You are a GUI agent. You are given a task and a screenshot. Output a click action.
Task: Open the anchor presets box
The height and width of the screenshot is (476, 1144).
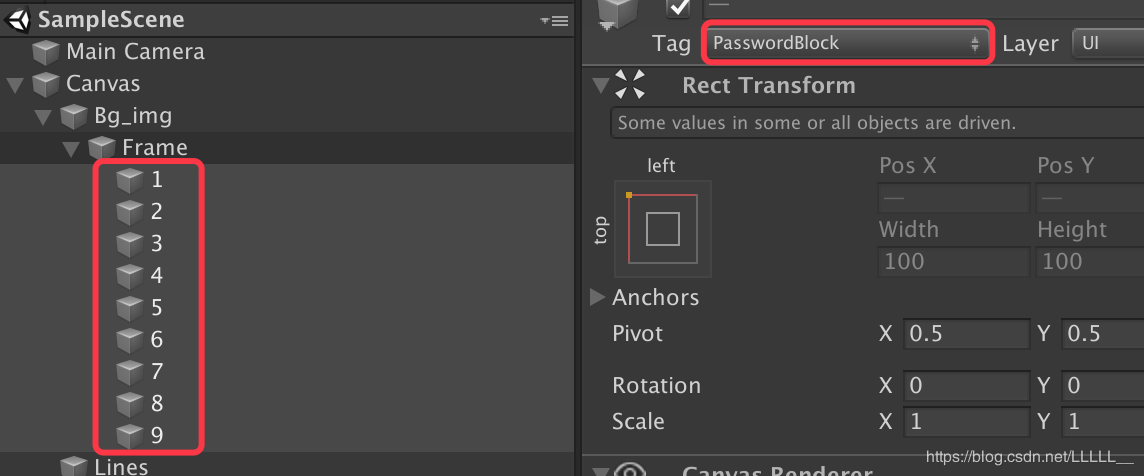tap(662, 229)
